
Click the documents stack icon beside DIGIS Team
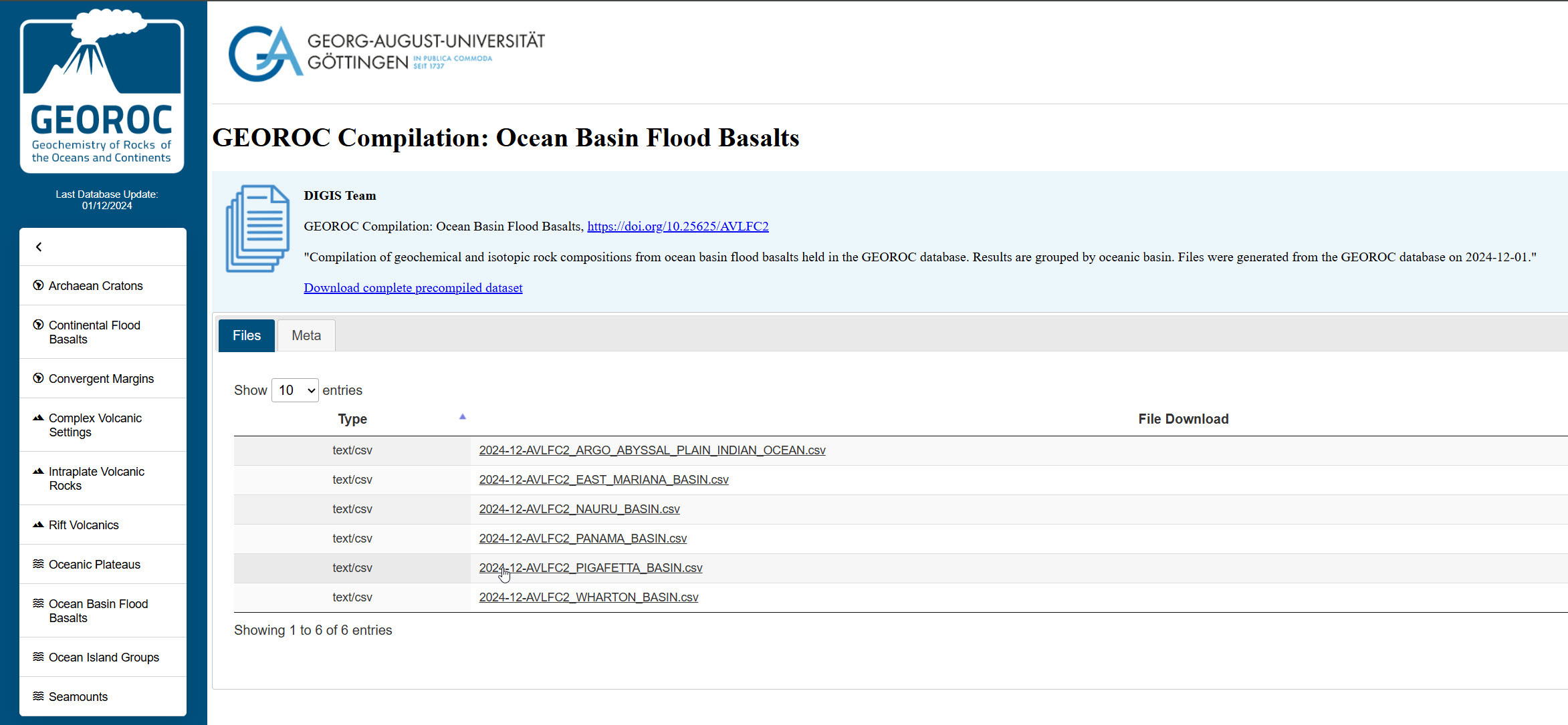coord(257,229)
